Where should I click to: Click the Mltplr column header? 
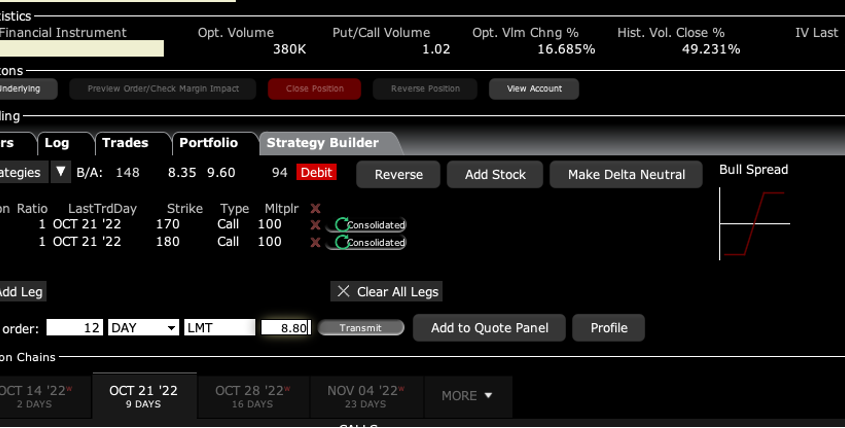click(281, 209)
